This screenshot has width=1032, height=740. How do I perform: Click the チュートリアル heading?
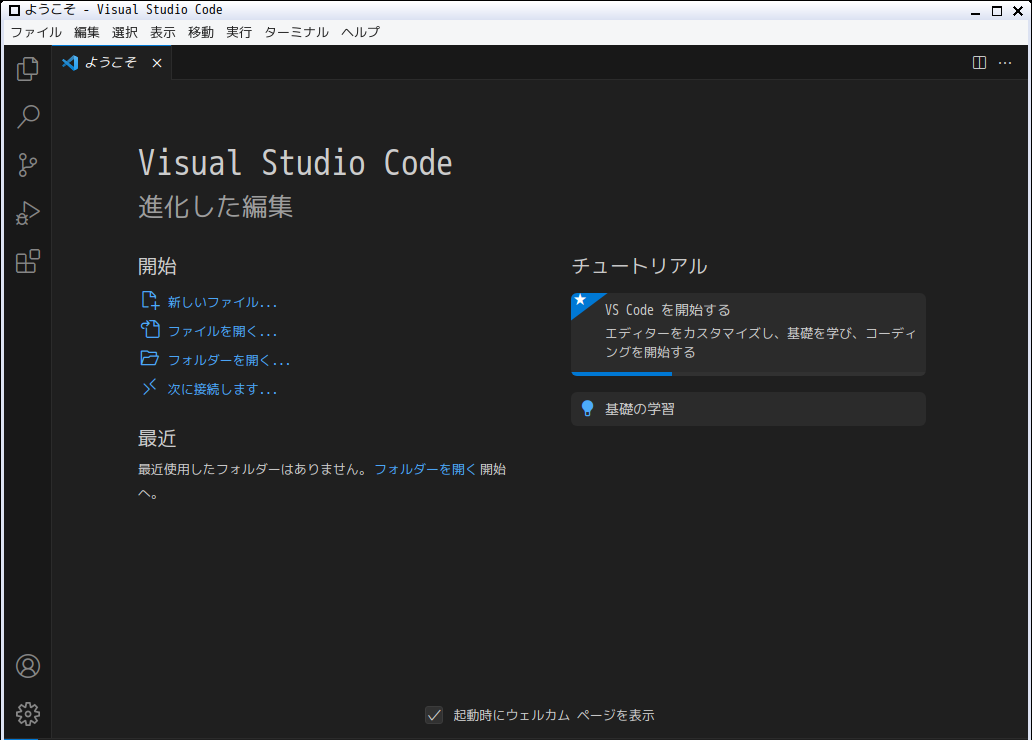[x=640, y=266]
